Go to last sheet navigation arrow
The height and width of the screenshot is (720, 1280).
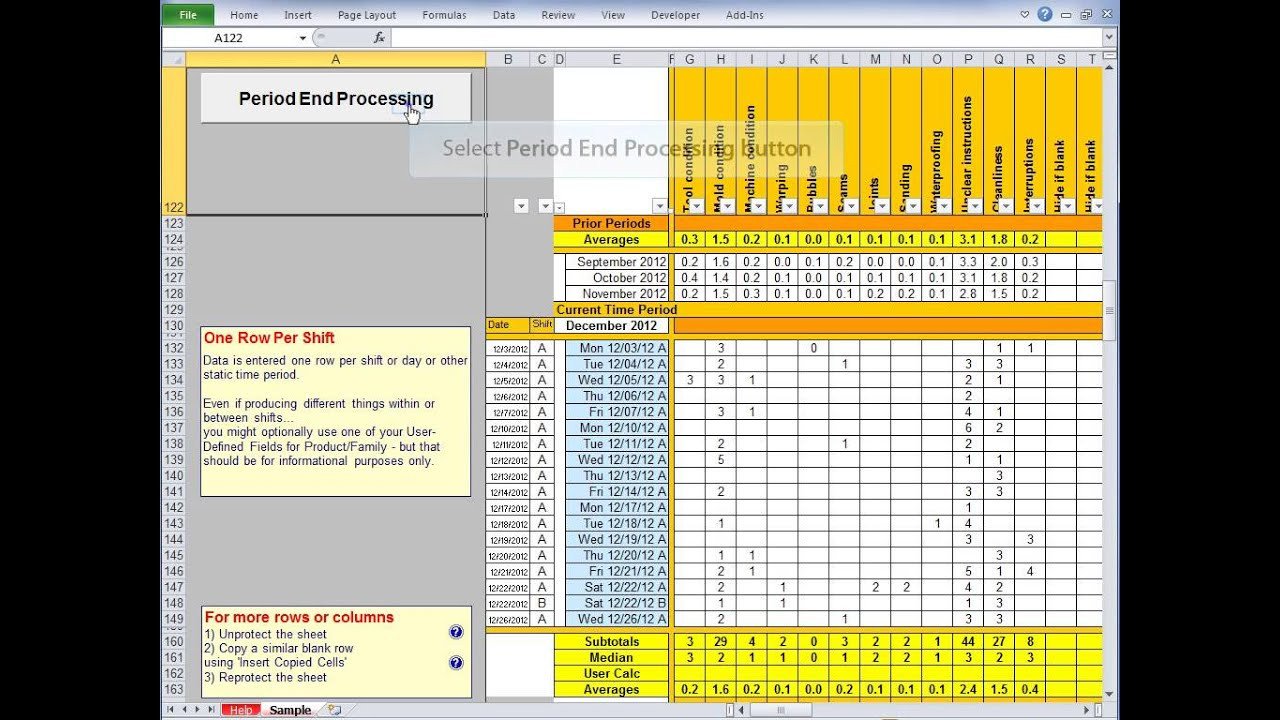click(210, 710)
